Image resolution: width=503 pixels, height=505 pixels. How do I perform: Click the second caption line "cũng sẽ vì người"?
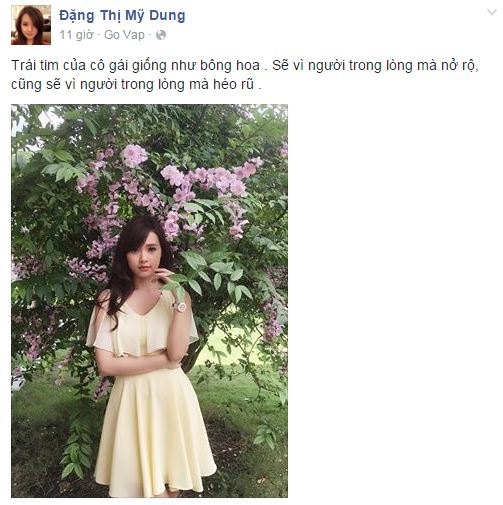point(136,84)
